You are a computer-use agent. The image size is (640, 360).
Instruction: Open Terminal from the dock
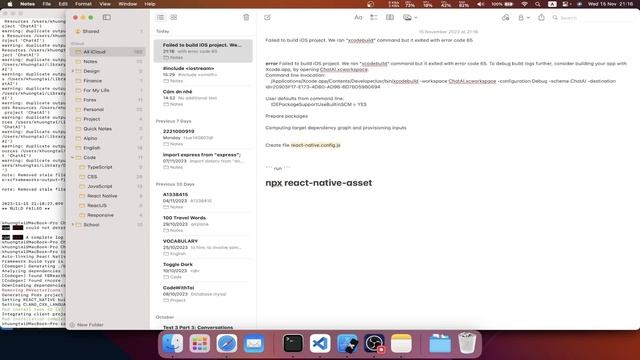(x=293, y=343)
